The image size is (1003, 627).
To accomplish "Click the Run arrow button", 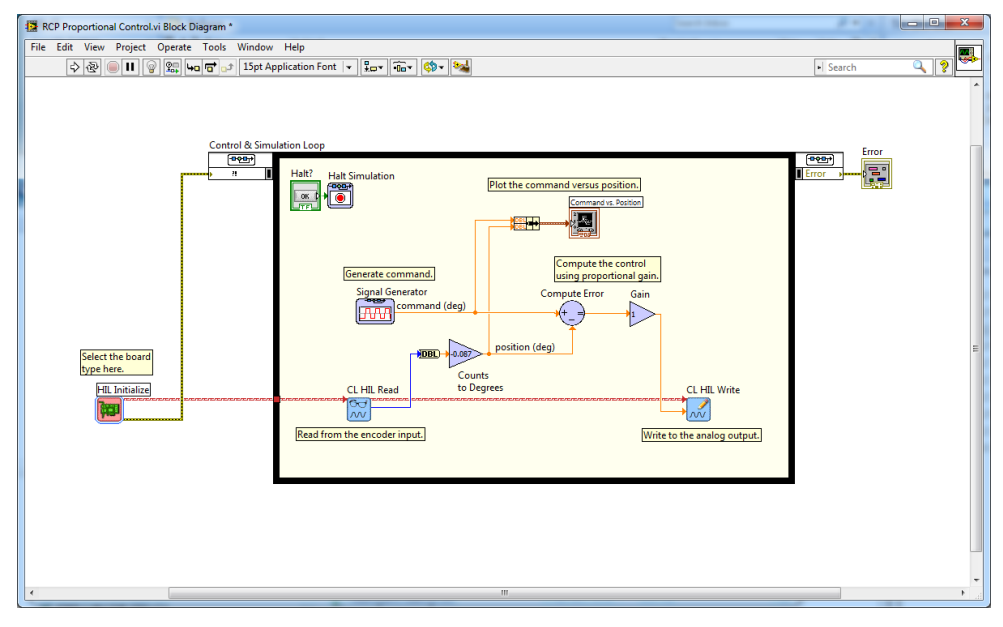I will tap(74, 67).
